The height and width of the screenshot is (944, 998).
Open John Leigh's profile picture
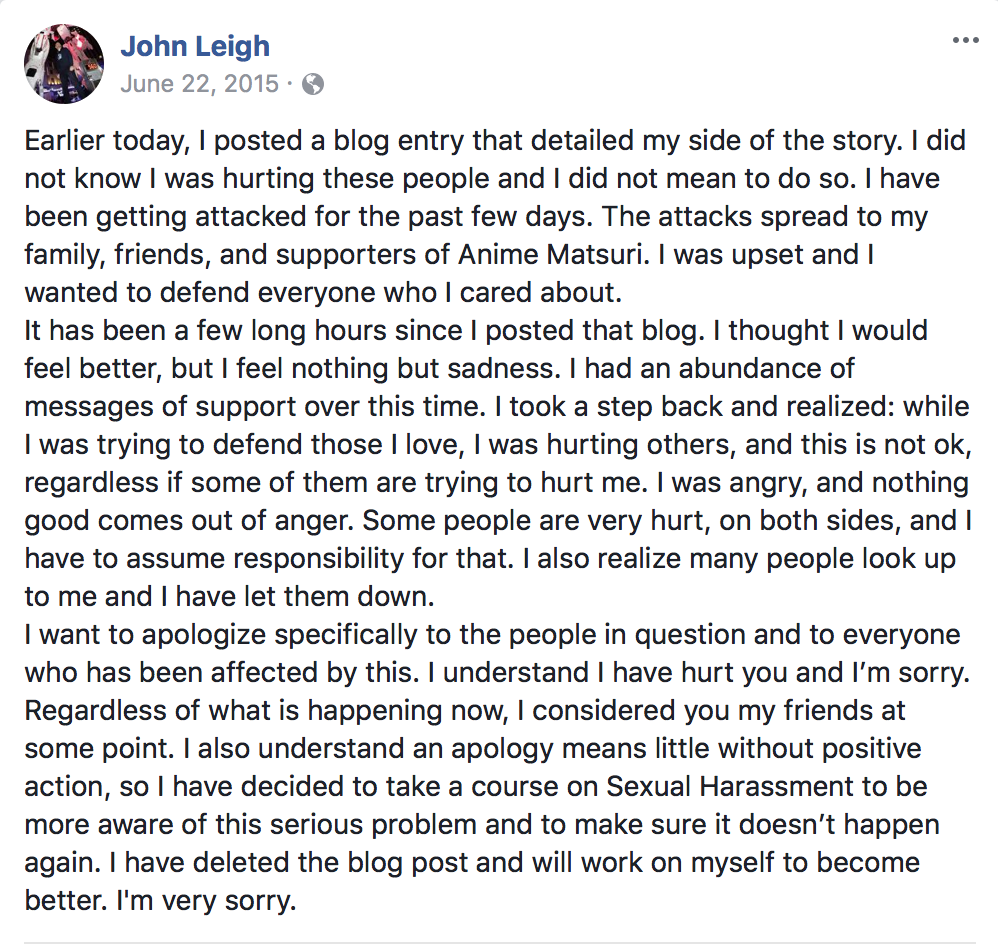tap(64, 64)
